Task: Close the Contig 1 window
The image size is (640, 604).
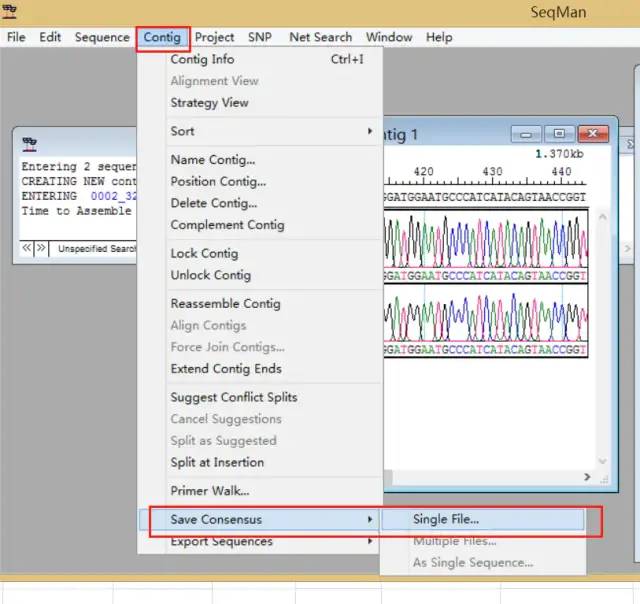Action: tap(593, 134)
